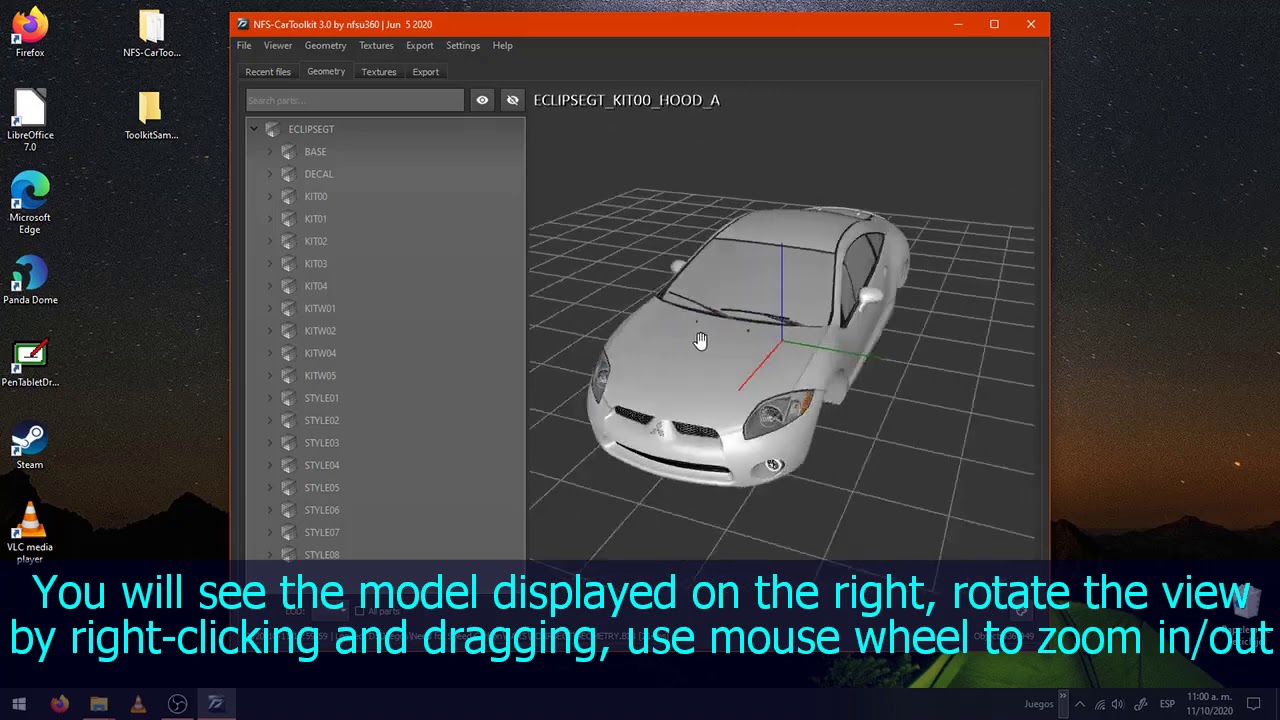Image resolution: width=1280 pixels, height=720 pixels.
Task: Open the Steam desktop shortcut
Action: click(30, 446)
